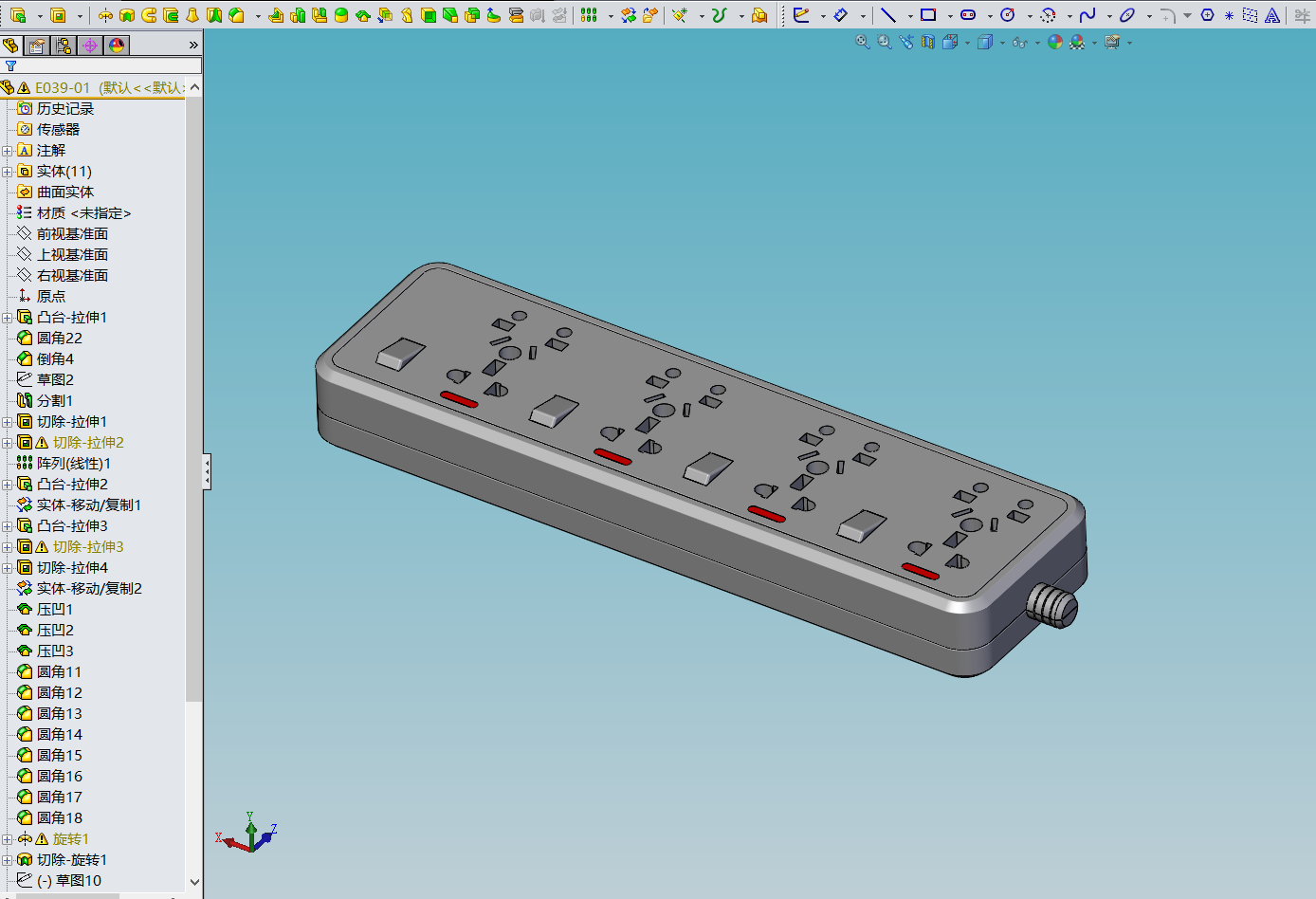Expand the 旋转1 feature node
Screen dimensions: 1316x899
coord(8,838)
